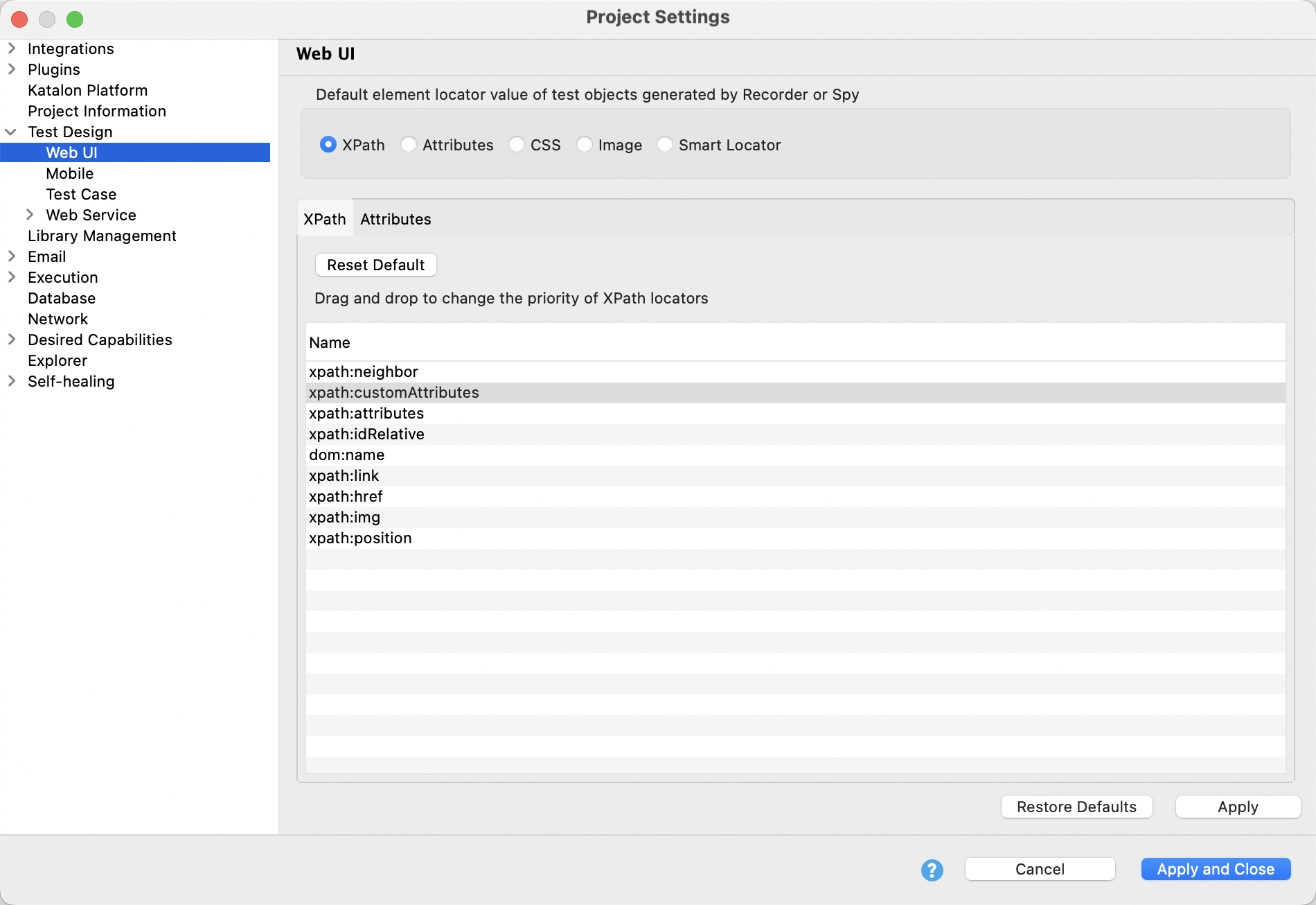Switch to the Attributes tab
1316x905 pixels.
(395, 219)
